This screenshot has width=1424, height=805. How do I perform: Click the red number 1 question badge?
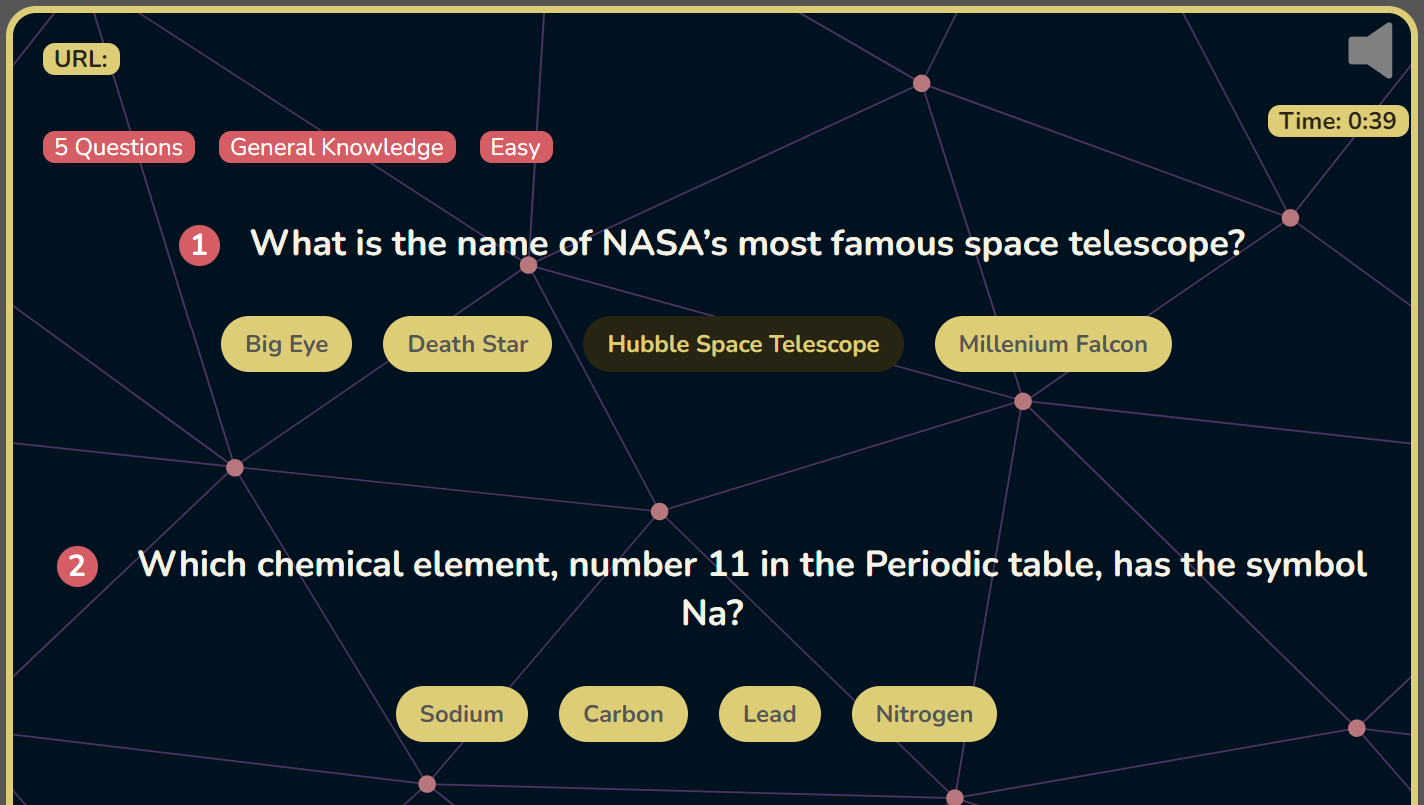pos(199,245)
